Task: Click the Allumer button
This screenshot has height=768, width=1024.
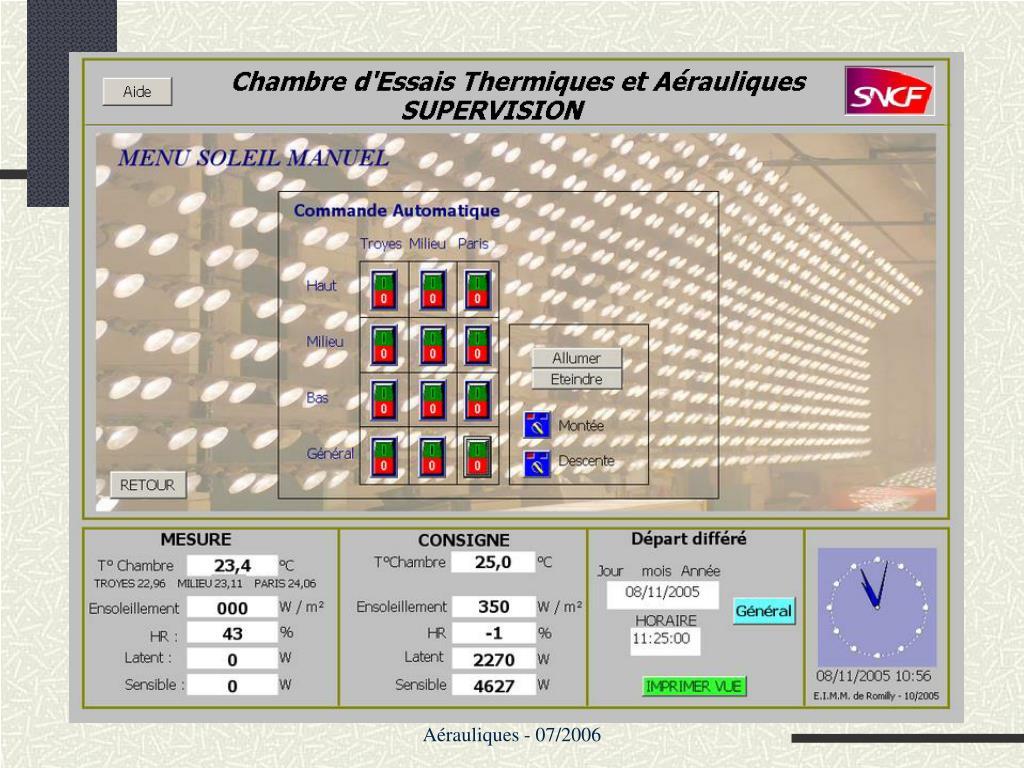Action: coord(577,358)
